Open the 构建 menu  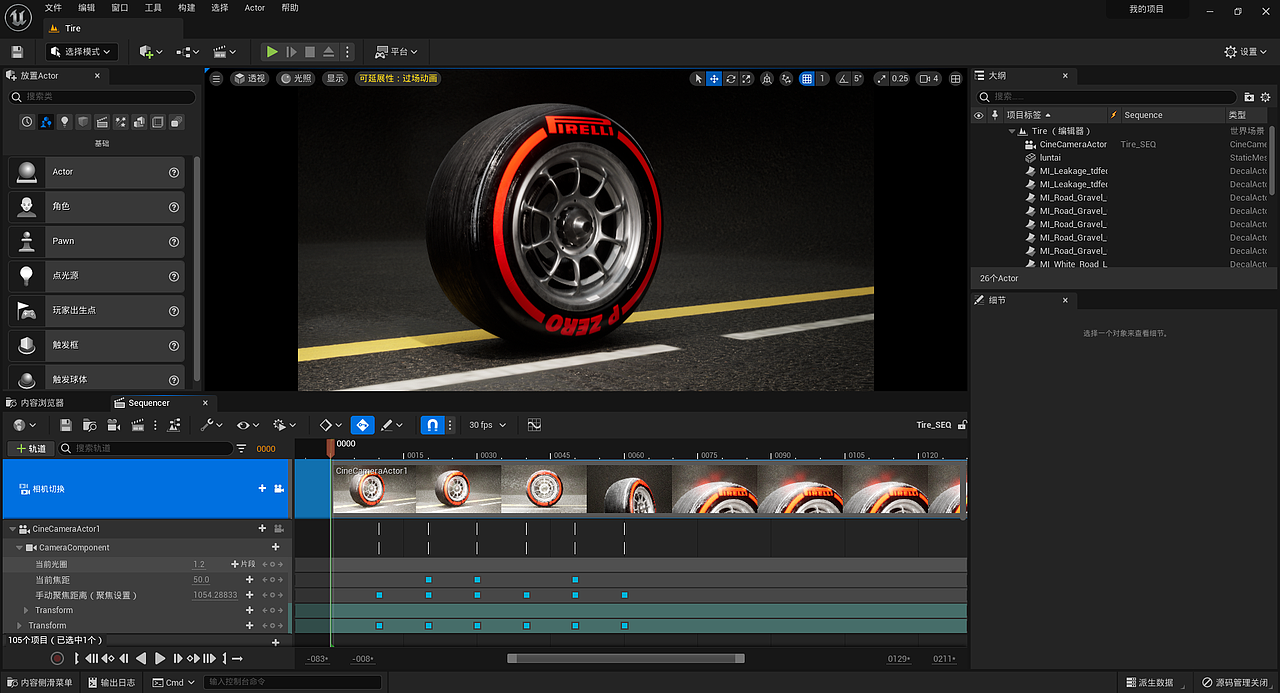[186, 8]
